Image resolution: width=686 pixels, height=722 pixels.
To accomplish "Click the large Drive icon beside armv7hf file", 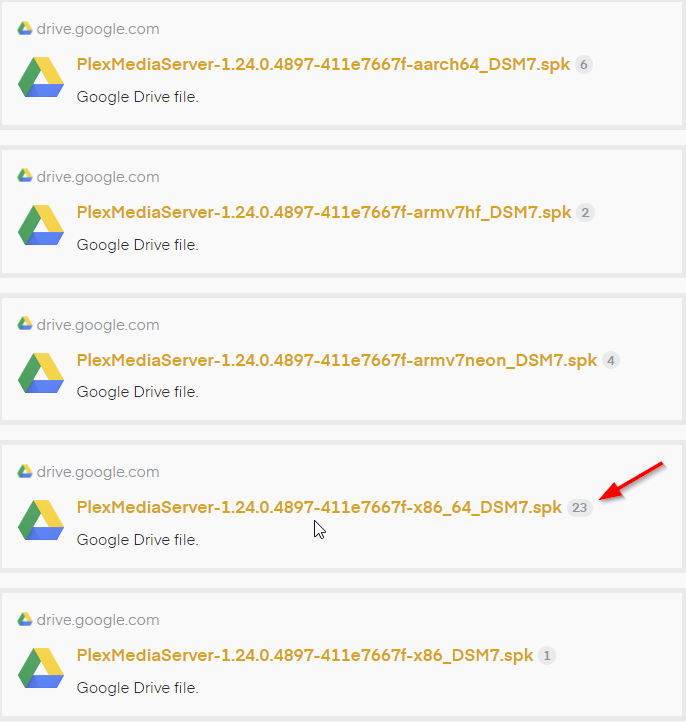I will coord(41,225).
